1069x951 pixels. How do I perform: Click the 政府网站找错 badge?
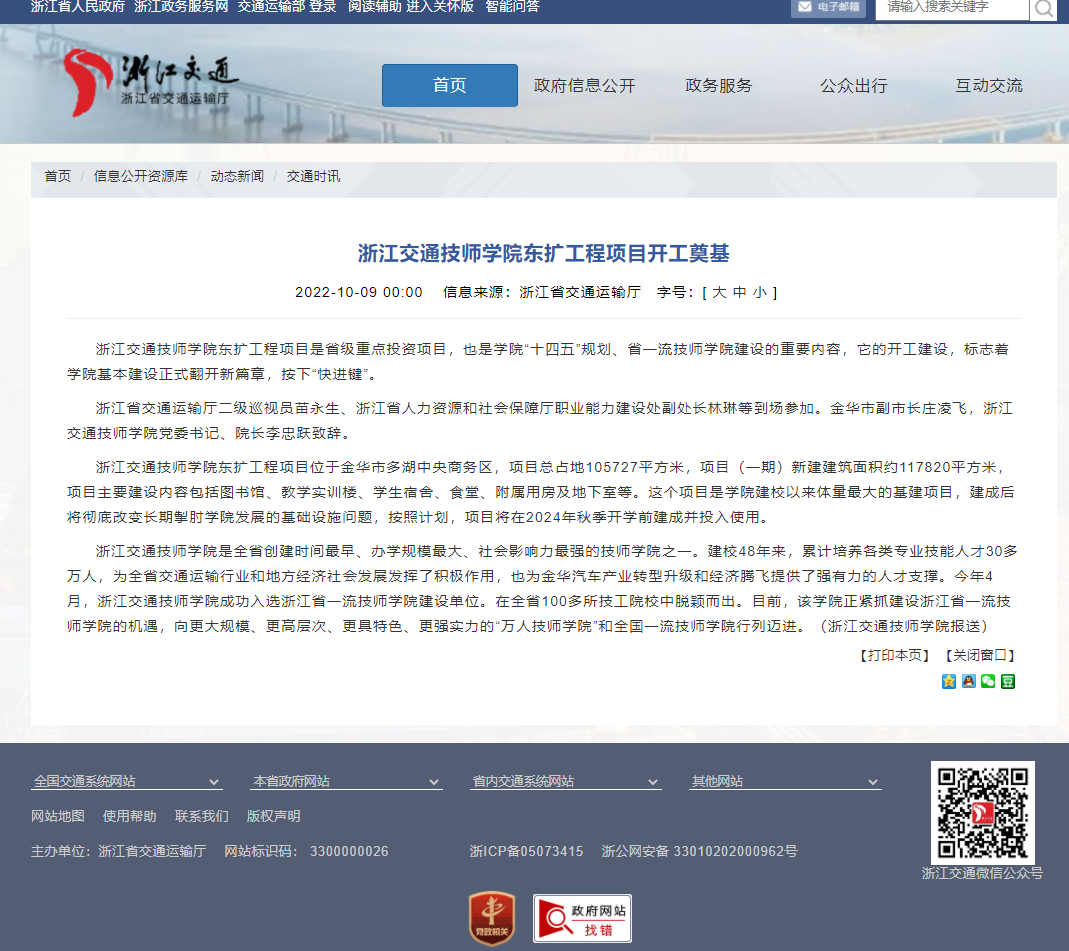coord(582,918)
